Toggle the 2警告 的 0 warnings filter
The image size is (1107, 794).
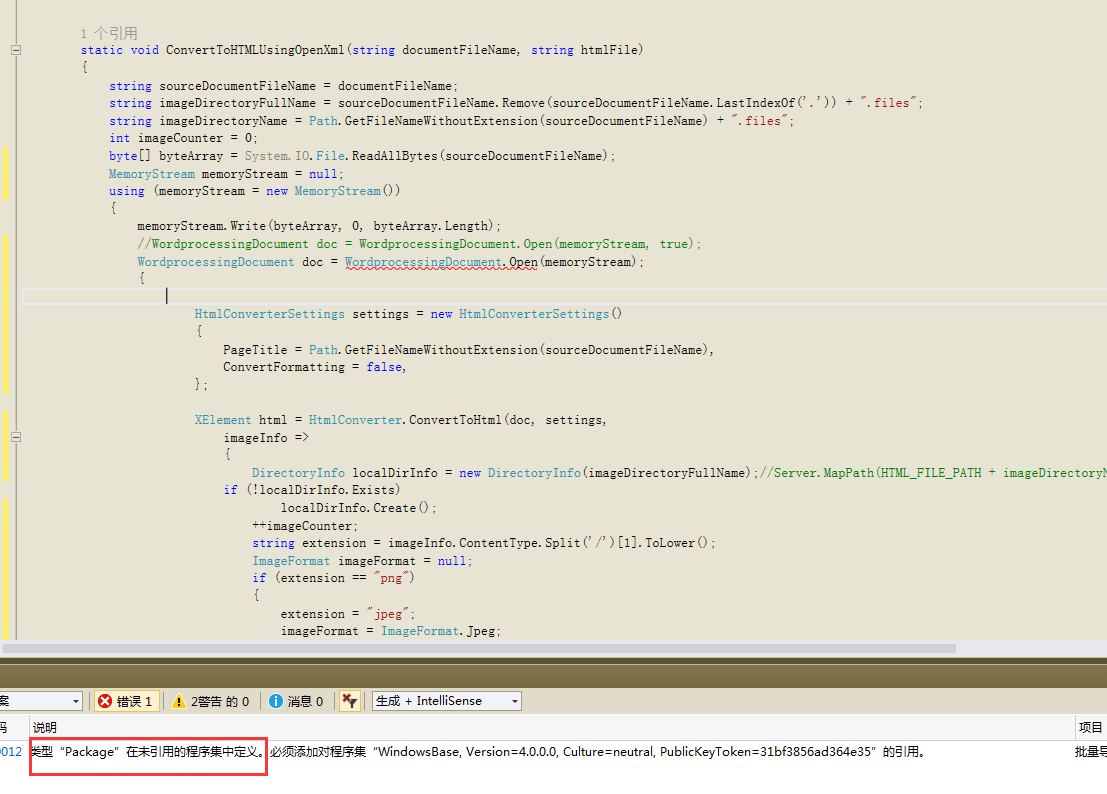pos(210,701)
